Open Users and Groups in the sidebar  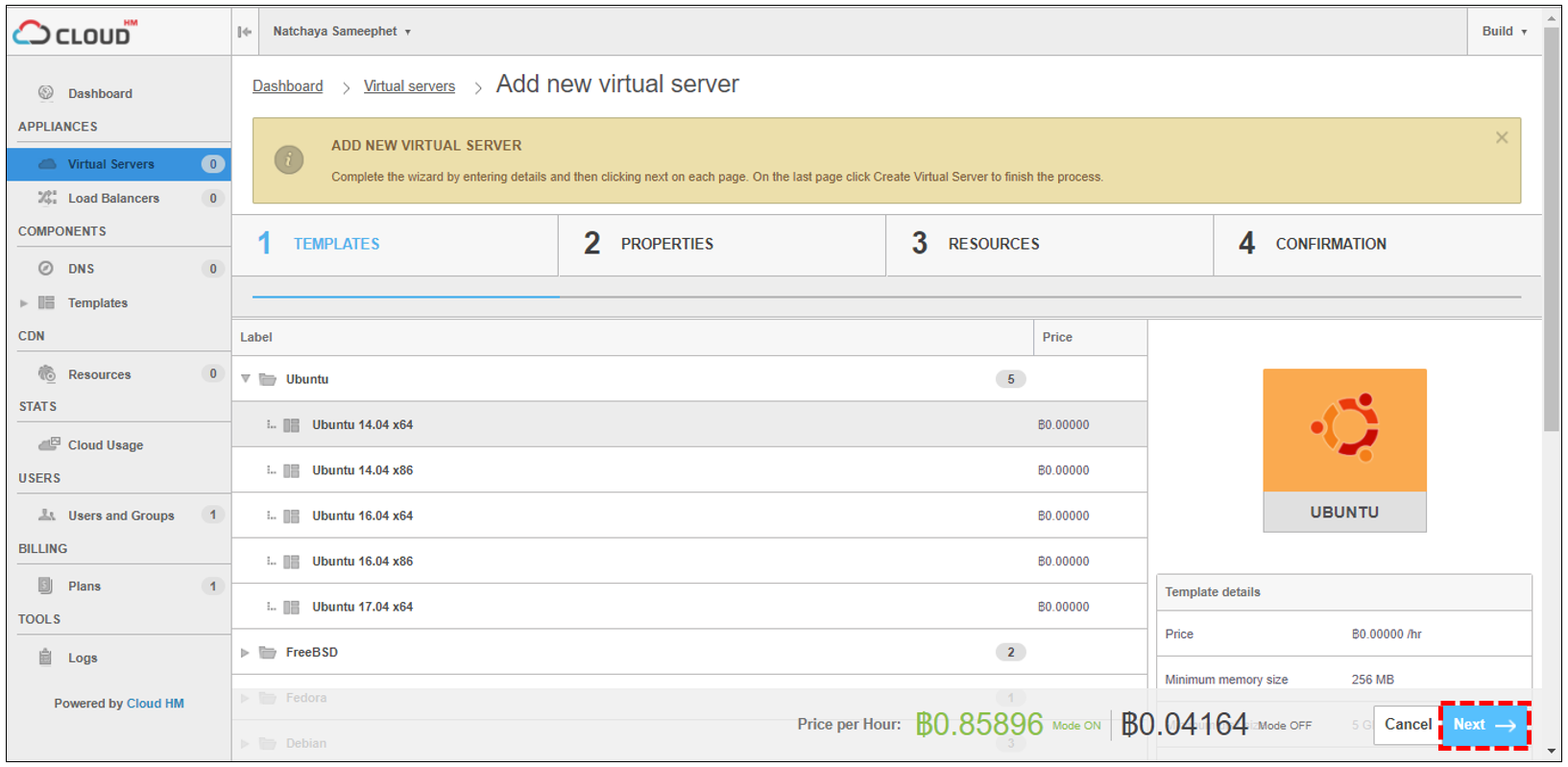(x=118, y=515)
